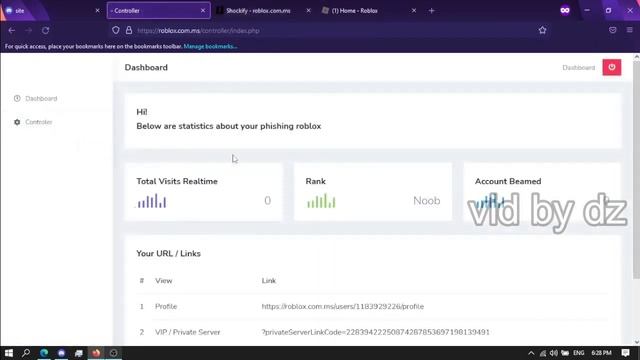Select the Controller browser tab
This screenshot has height=360, width=640.
(158, 11)
